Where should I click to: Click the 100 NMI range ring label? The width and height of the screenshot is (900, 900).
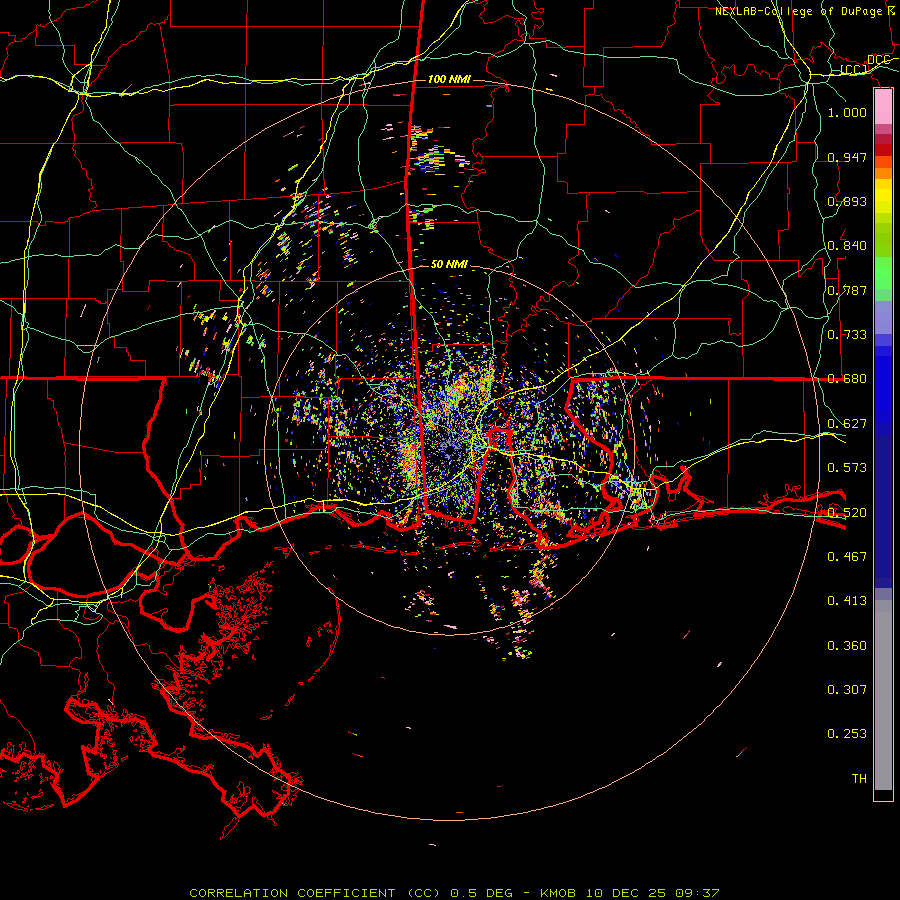449,79
